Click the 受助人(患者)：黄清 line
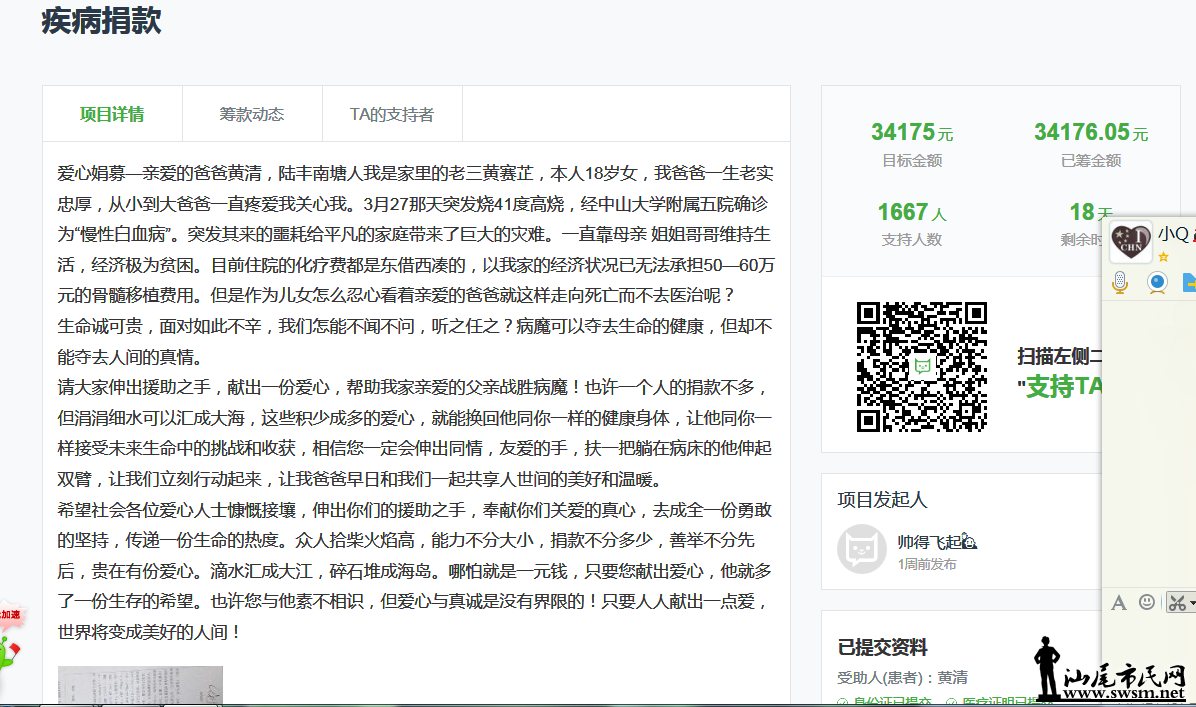 (x=903, y=677)
